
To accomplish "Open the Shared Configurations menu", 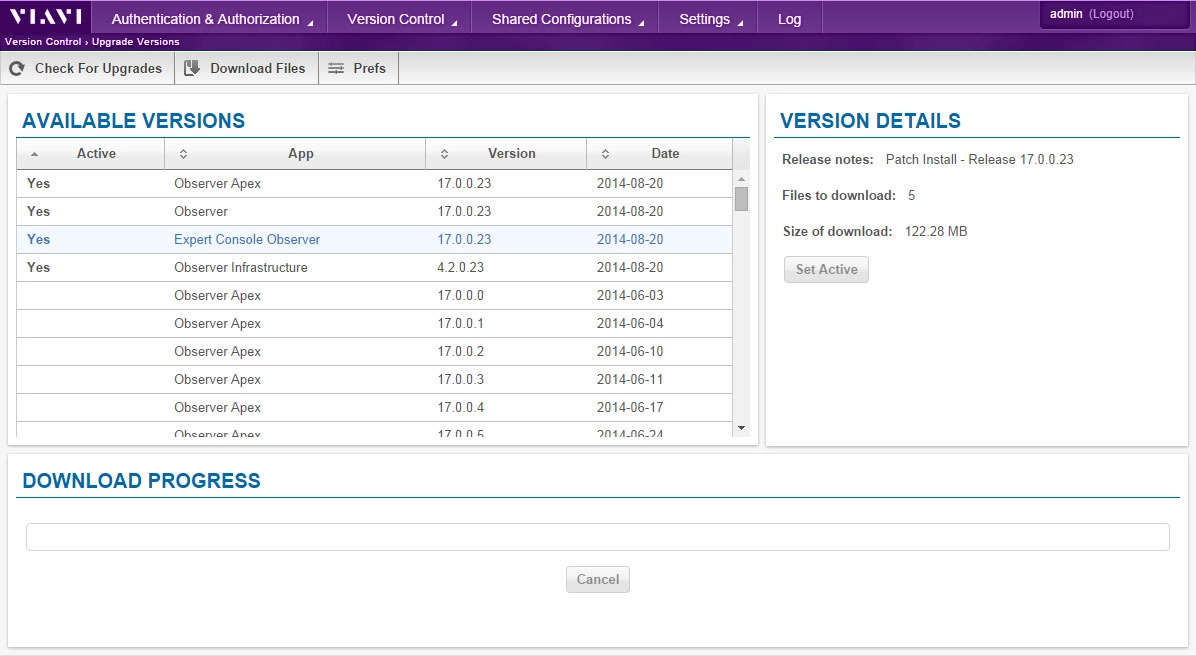I will coord(567,19).
